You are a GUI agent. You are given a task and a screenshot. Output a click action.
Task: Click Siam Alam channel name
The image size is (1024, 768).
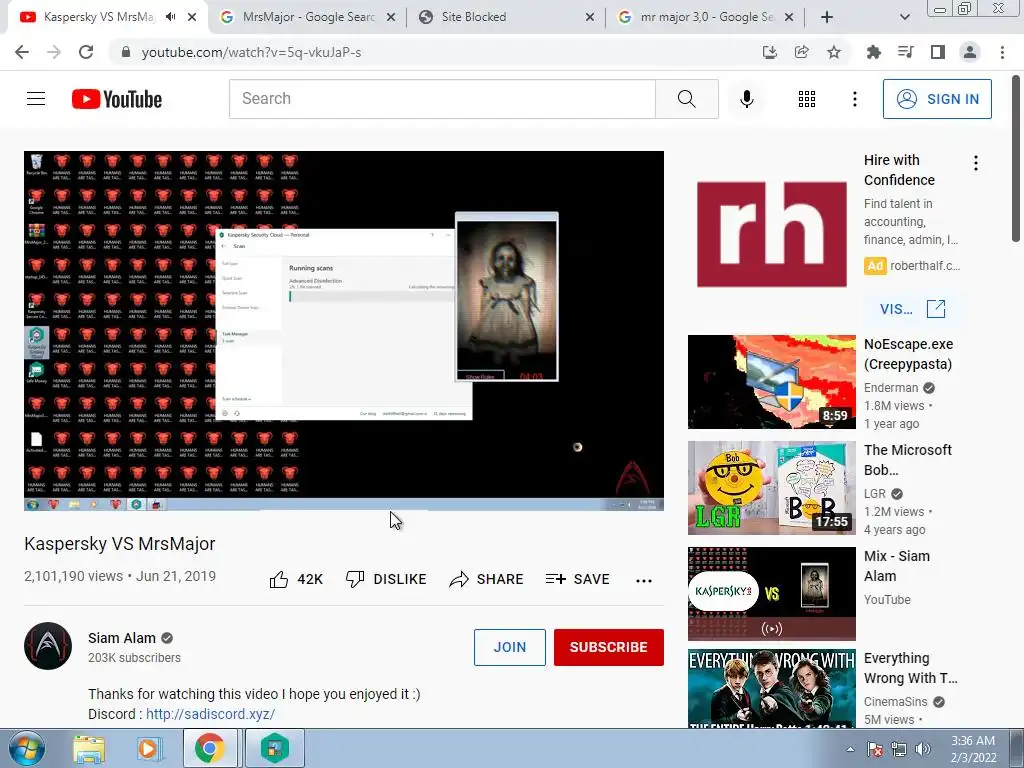122,638
